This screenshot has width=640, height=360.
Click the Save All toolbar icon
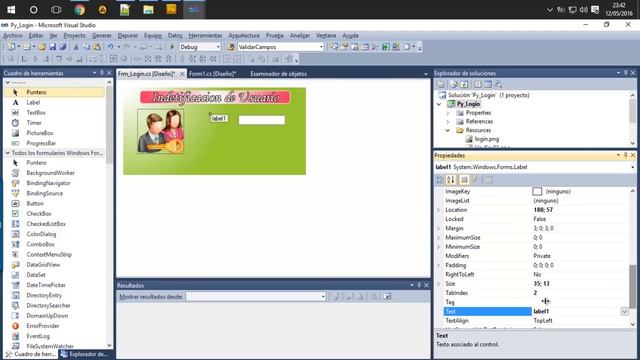pos(63,47)
